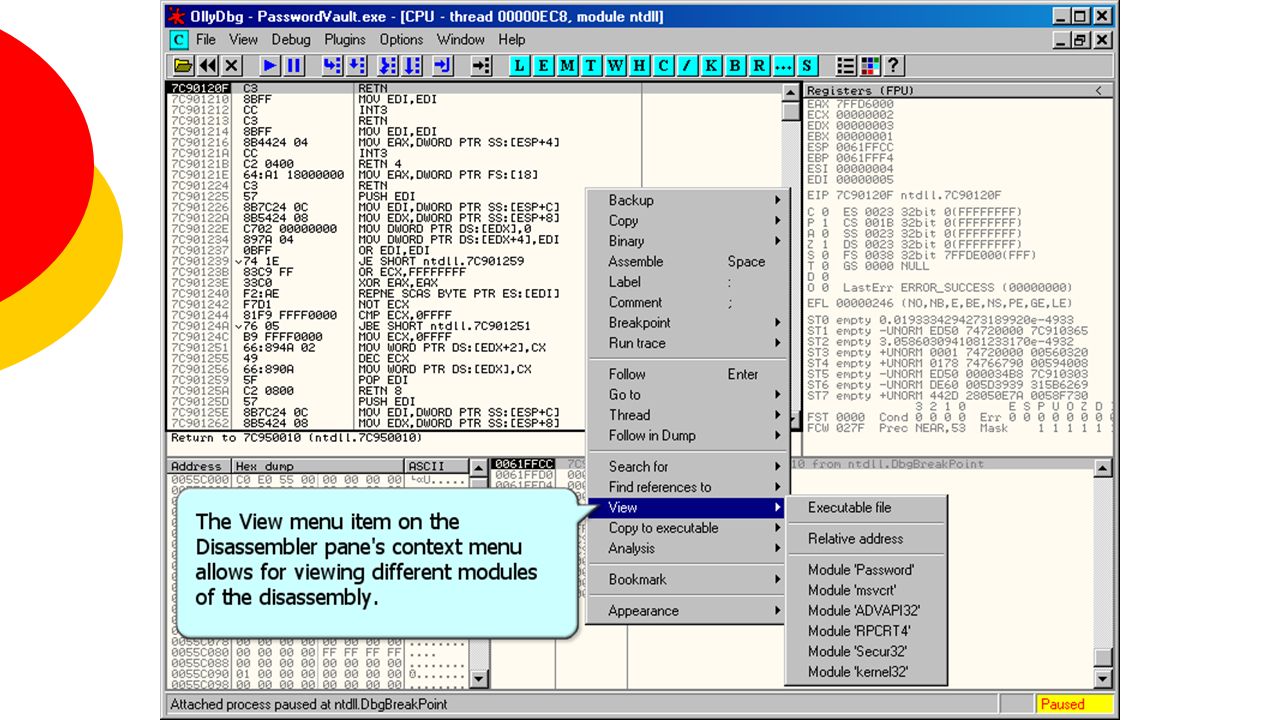Click the Restart program rewind icon

tap(208, 66)
